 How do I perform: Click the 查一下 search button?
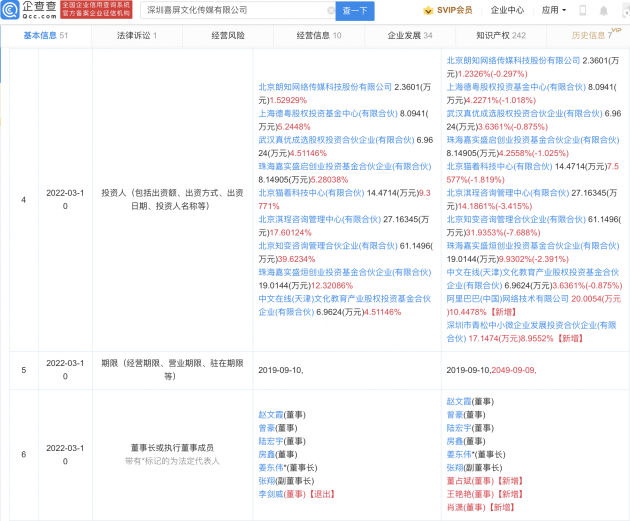tap(355, 11)
